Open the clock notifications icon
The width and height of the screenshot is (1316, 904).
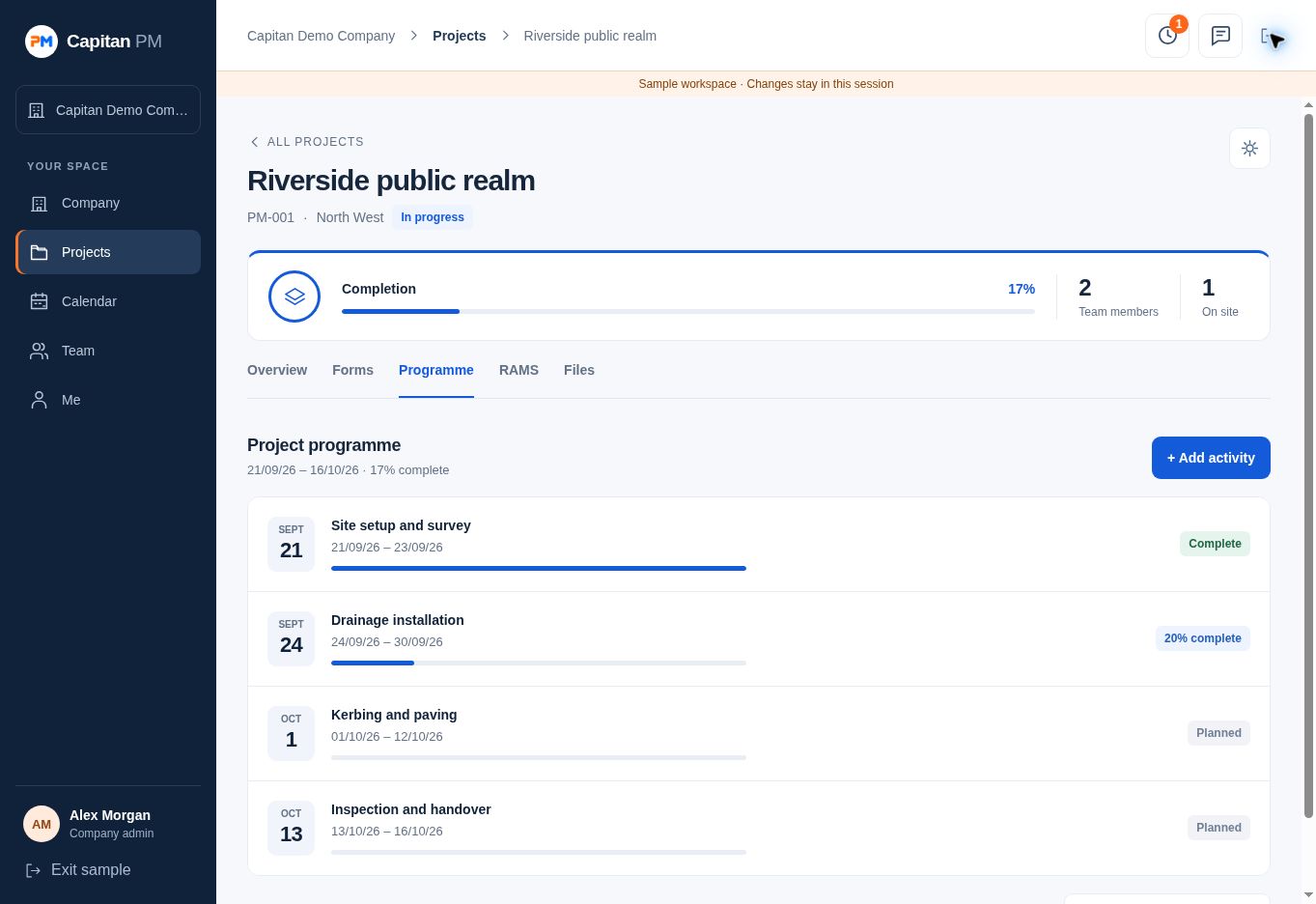point(1167,36)
